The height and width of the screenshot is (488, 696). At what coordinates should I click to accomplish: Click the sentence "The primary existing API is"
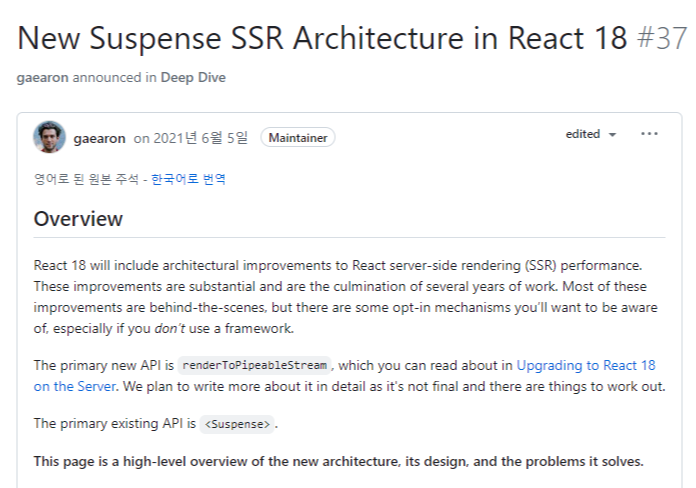click(115, 423)
